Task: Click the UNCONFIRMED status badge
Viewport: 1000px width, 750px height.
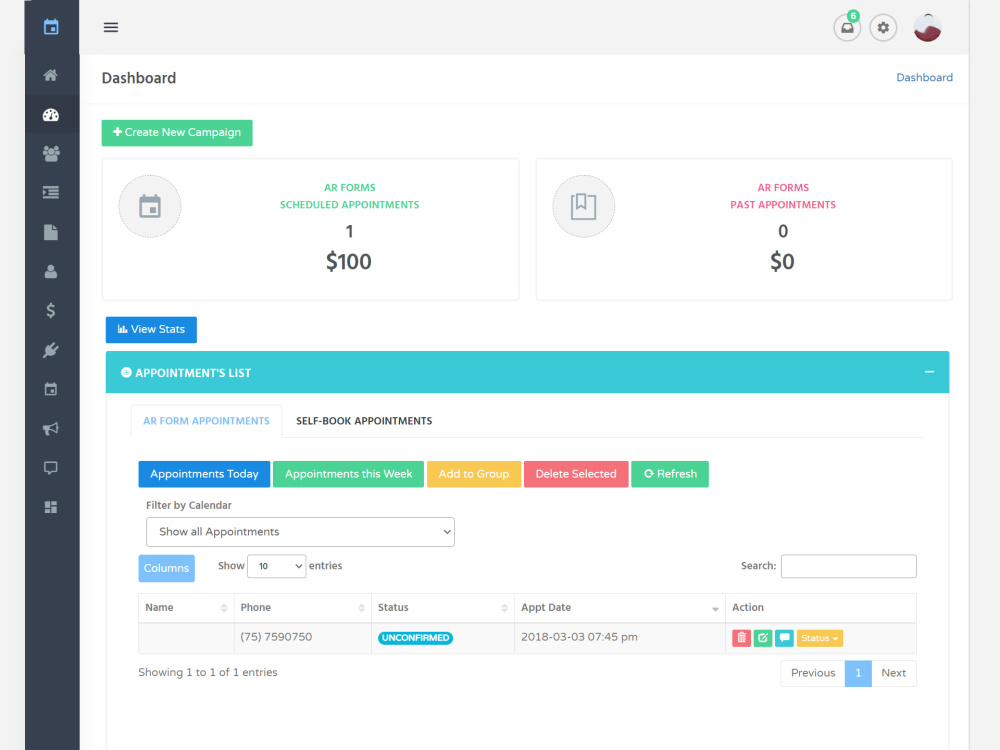Action: click(415, 638)
